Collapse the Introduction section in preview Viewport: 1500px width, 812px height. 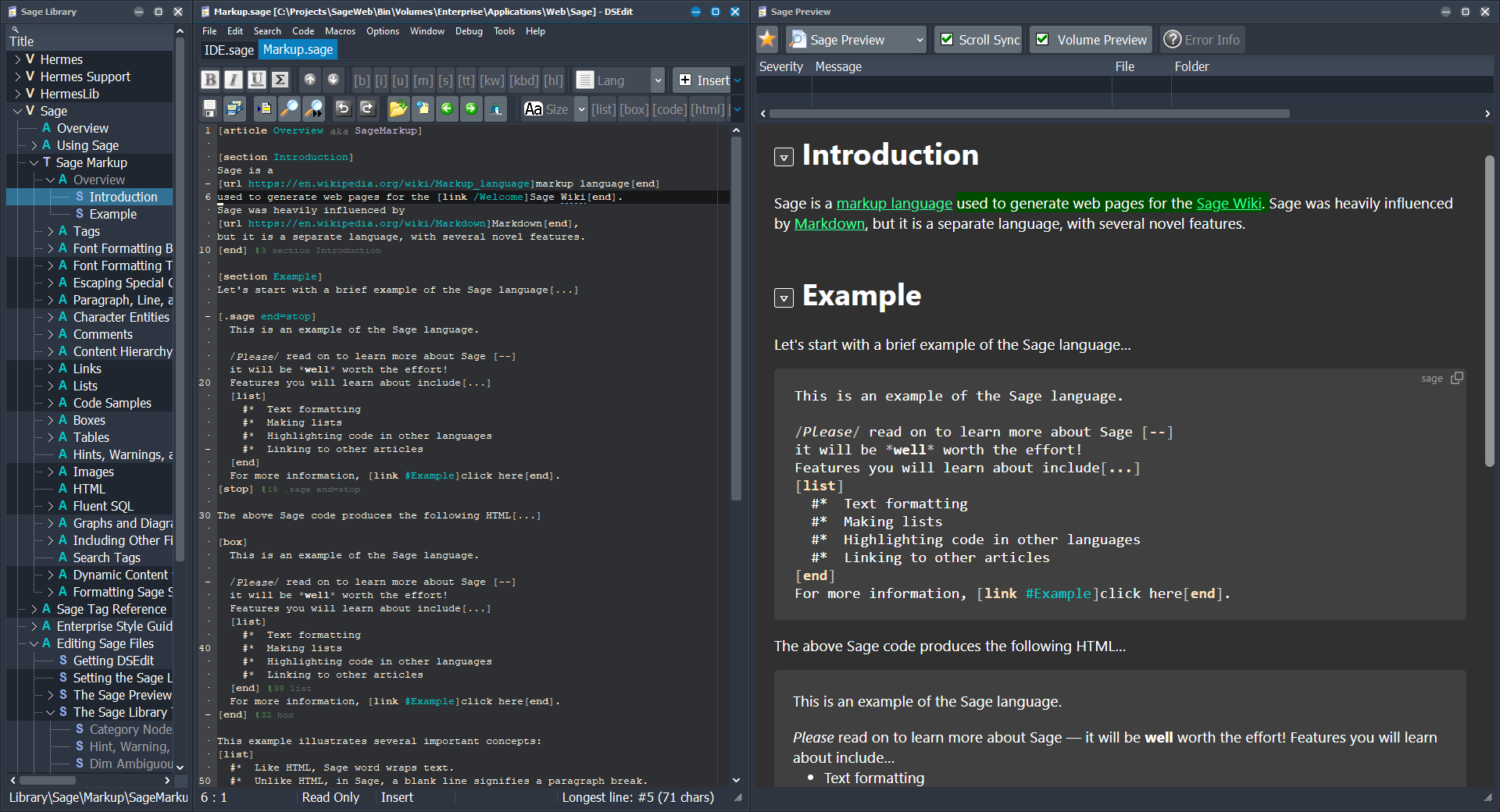pyautogui.click(x=784, y=157)
